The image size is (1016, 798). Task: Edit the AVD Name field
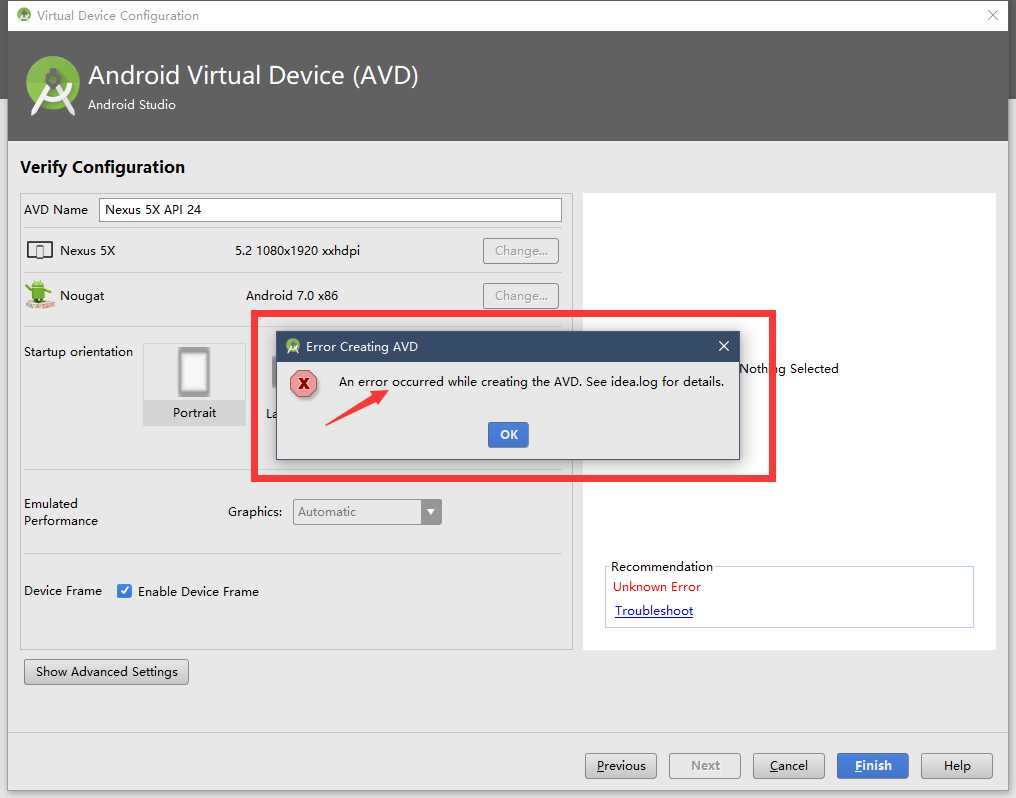pos(330,210)
